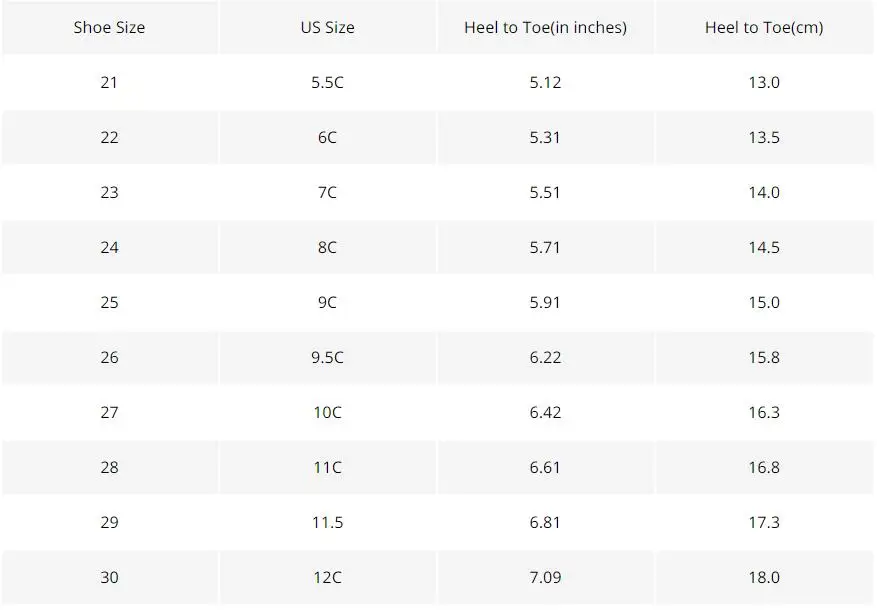Click the 10C US size cell
Screen dimensions: 877x610
click(x=327, y=412)
